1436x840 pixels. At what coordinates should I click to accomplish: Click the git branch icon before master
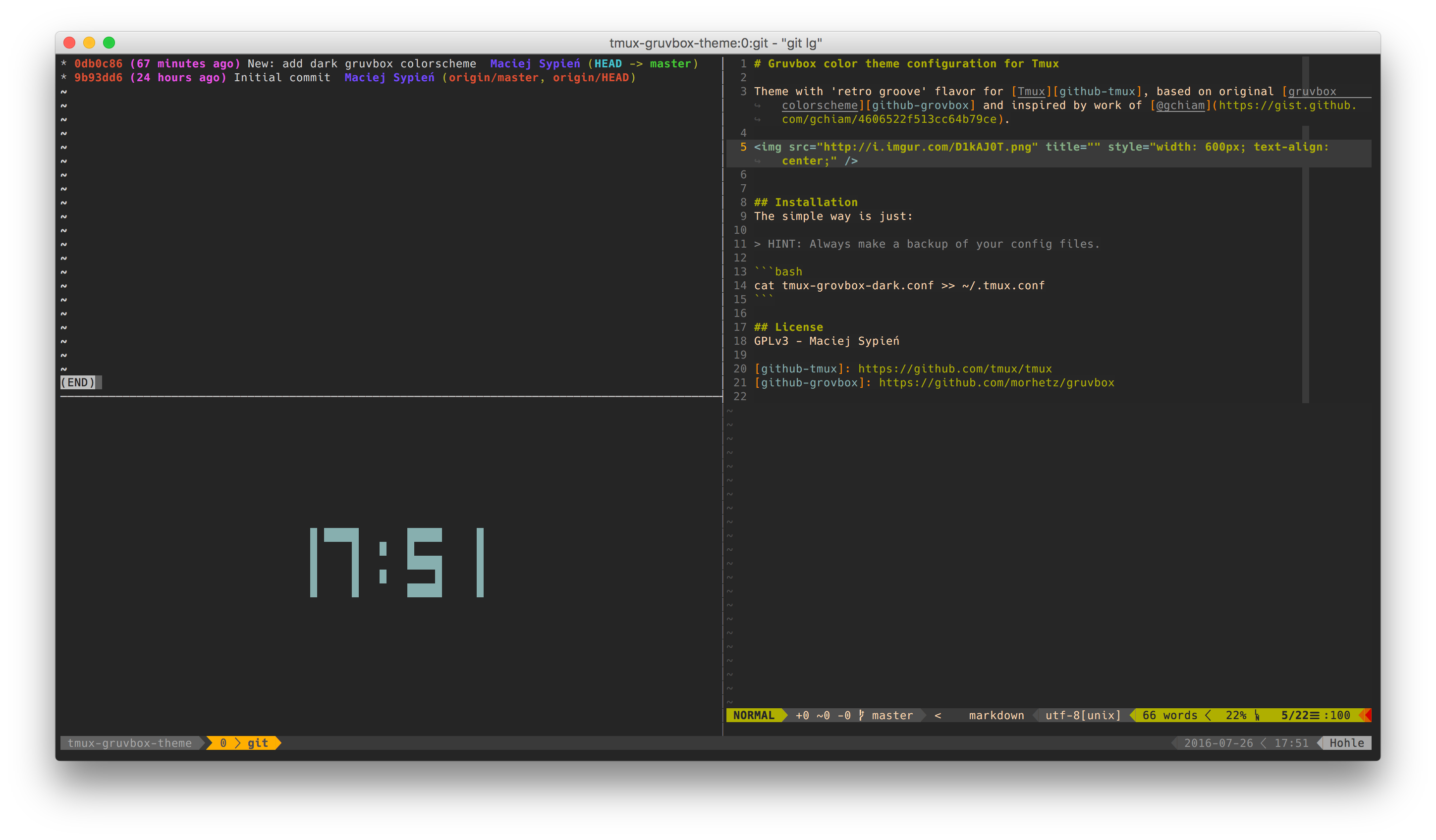pos(861,715)
